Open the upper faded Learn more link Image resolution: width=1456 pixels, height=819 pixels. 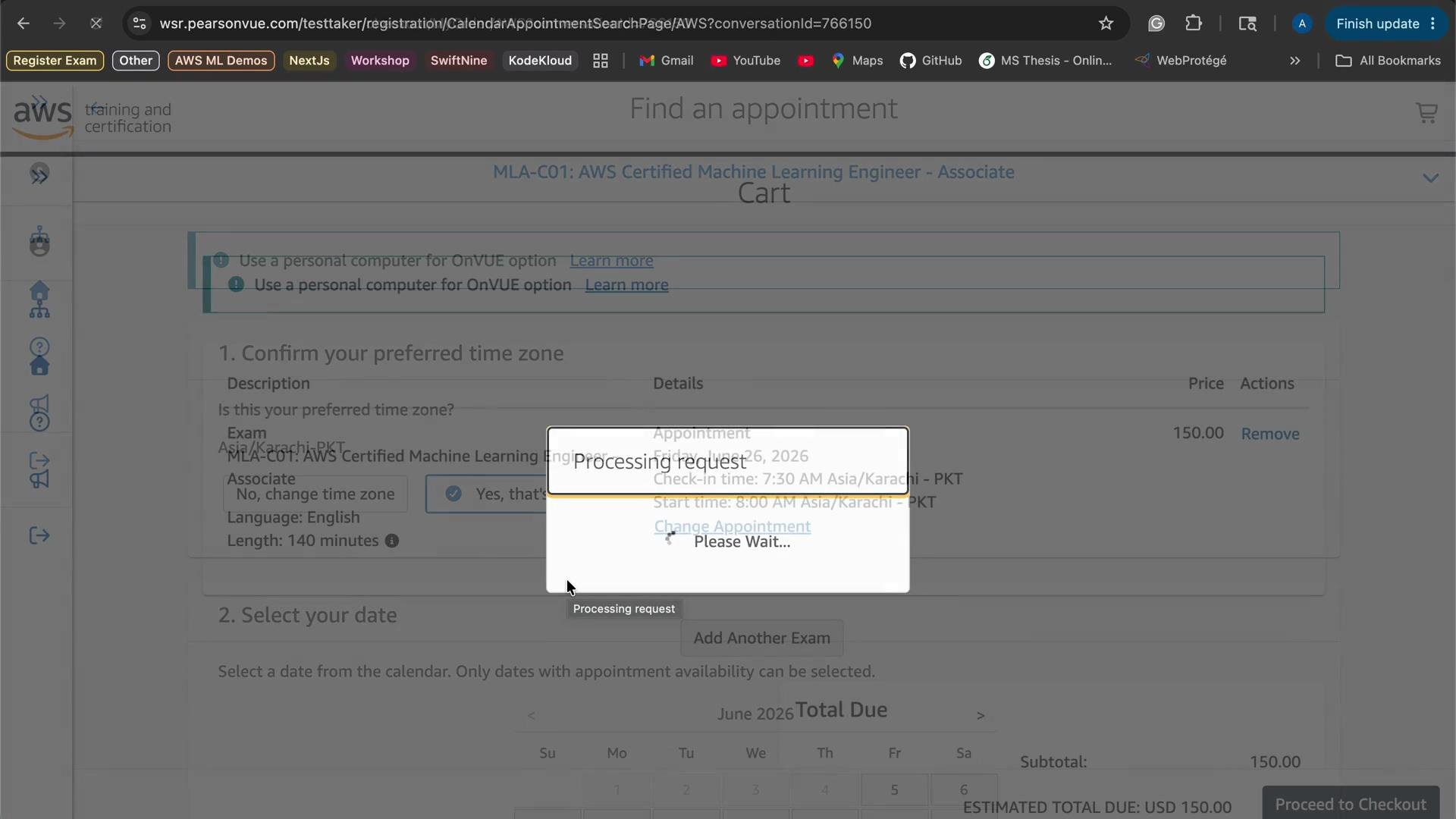(611, 261)
